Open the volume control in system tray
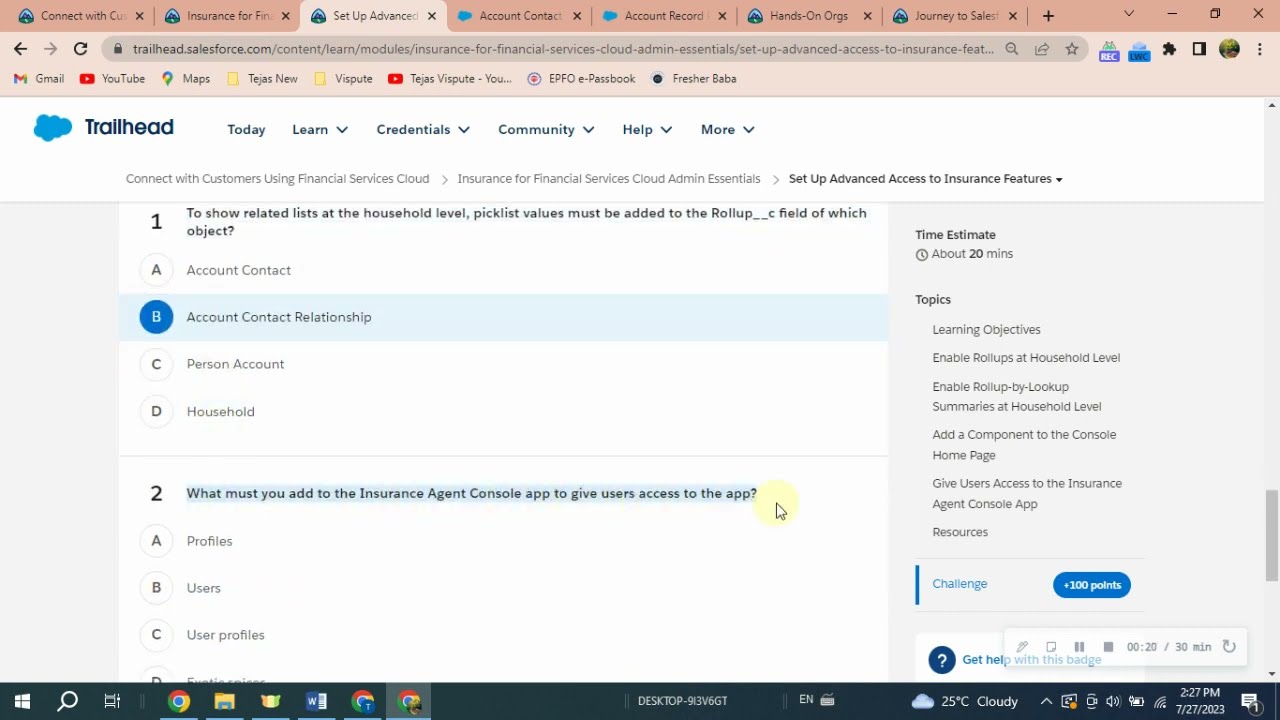 1113,701
